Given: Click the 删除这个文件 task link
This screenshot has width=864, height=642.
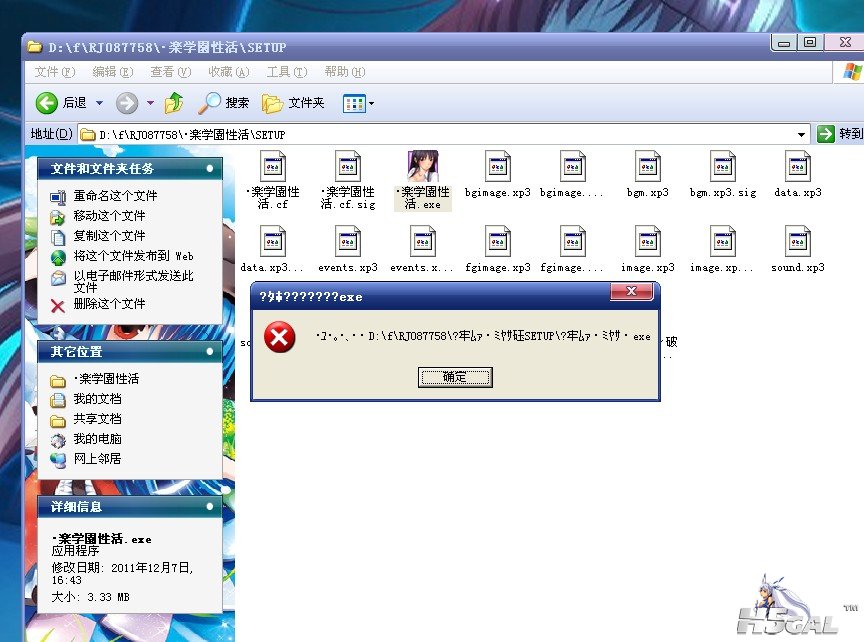Looking at the screenshot, I should coord(109,304).
